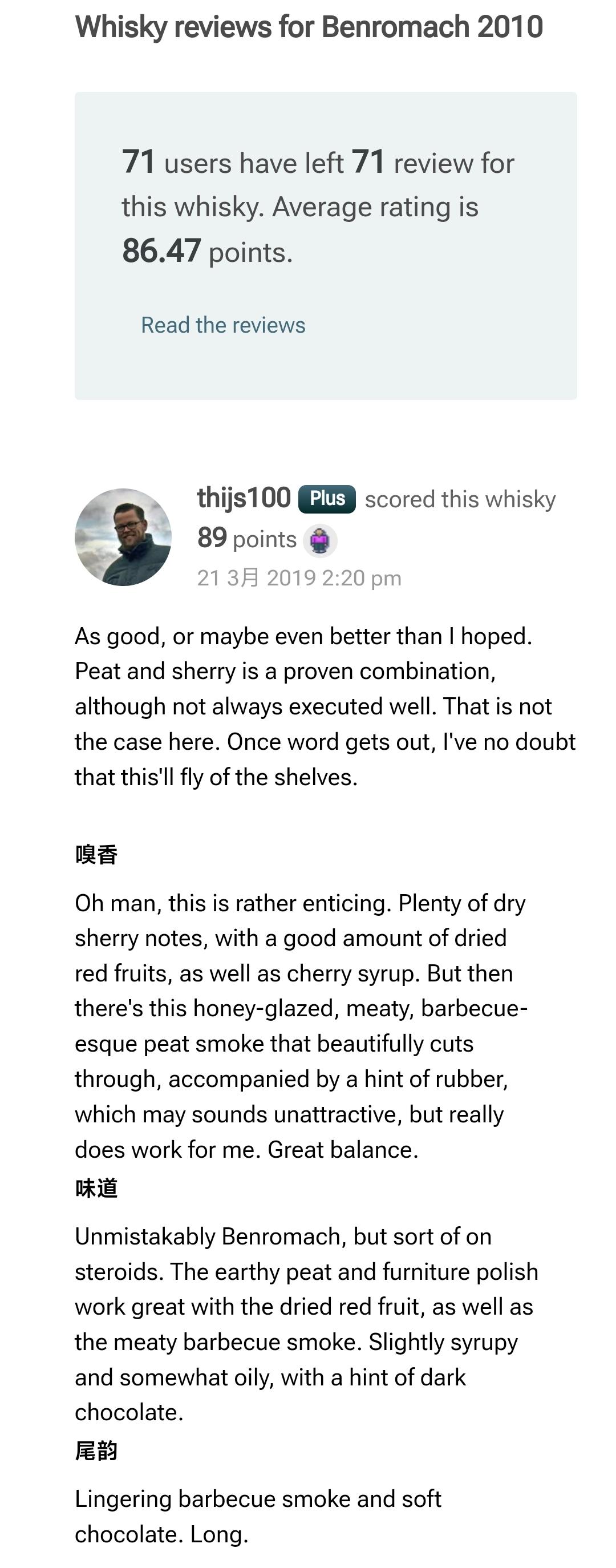Image resolution: width=616 pixels, height=1568 pixels.
Task: Click the page heading for Benromach 2010
Action: [309, 27]
